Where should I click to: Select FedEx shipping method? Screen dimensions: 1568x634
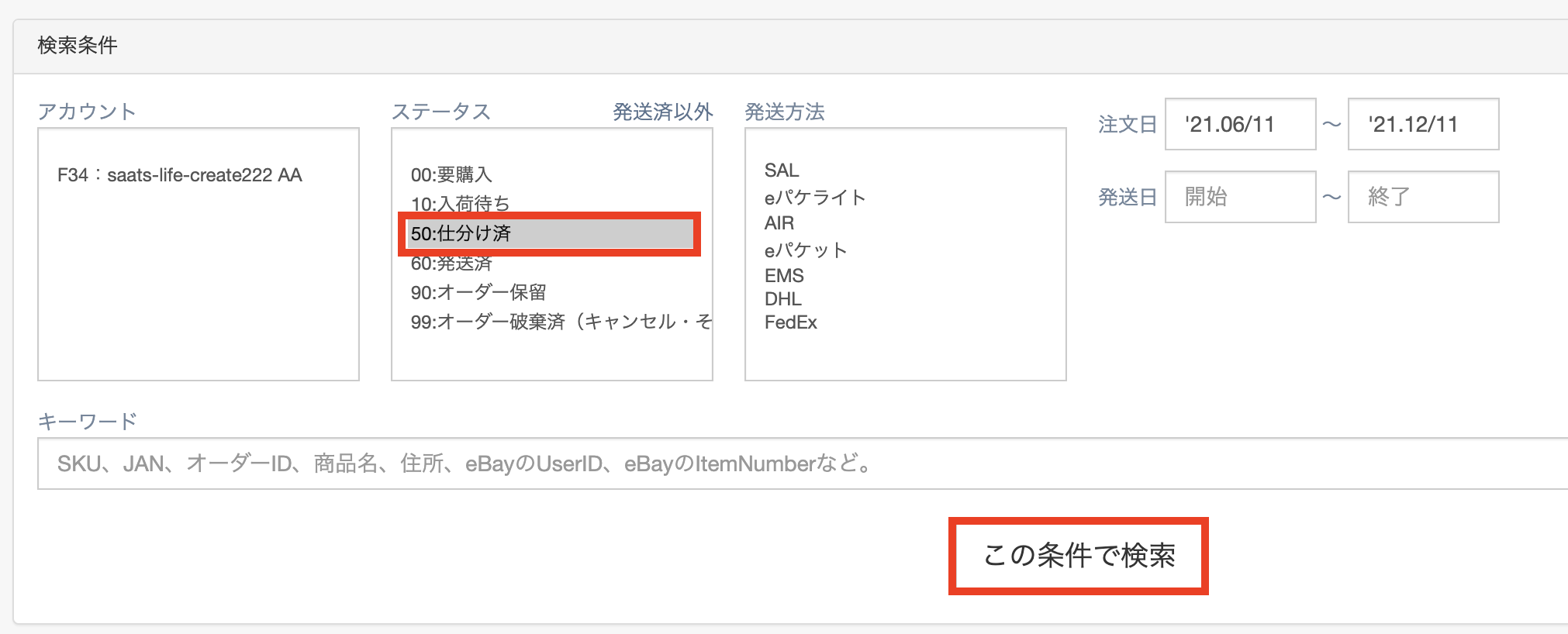790,322
